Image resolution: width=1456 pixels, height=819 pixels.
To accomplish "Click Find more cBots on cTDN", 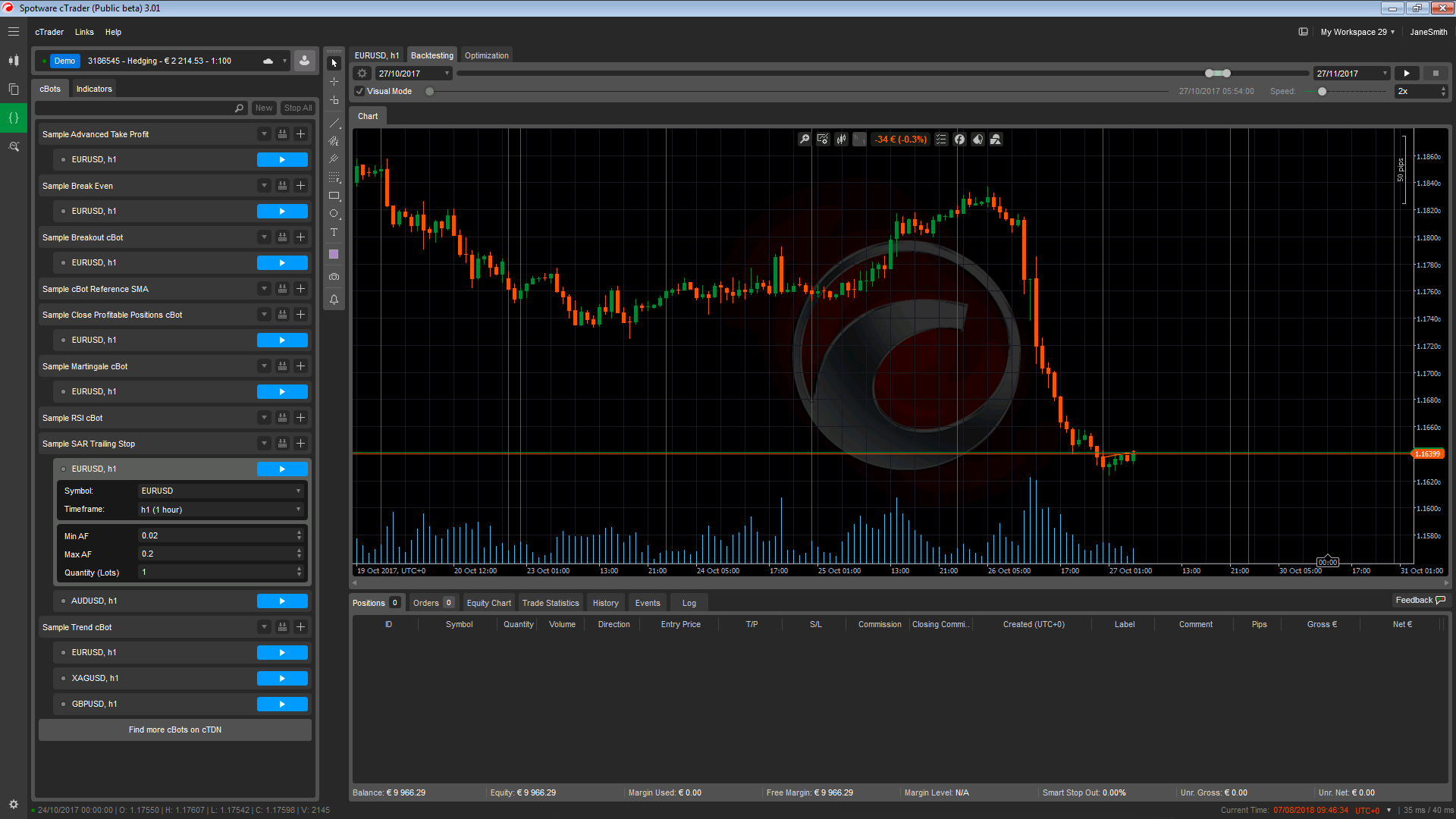I will click(x=175, y=730).
